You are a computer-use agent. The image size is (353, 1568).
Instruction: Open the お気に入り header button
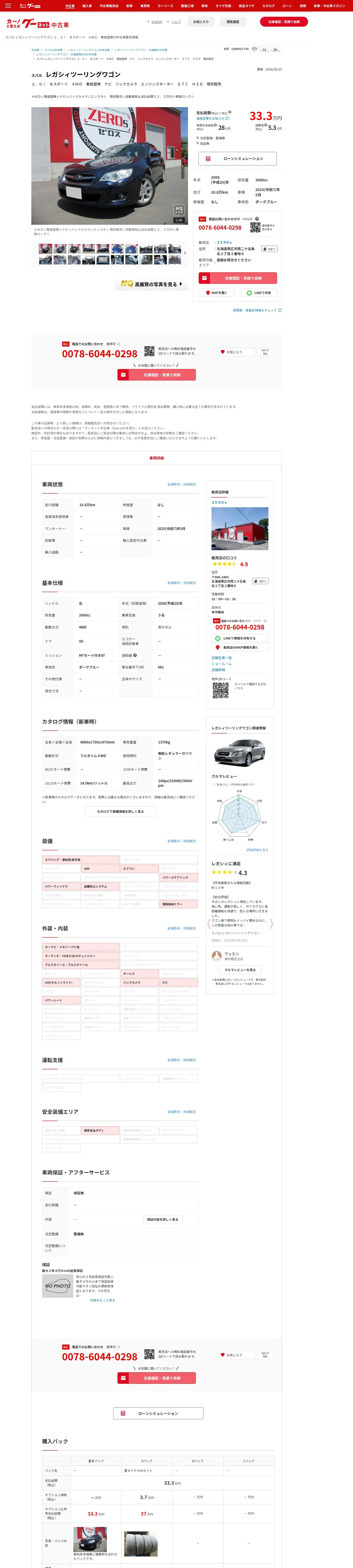[x=201, y=22]
